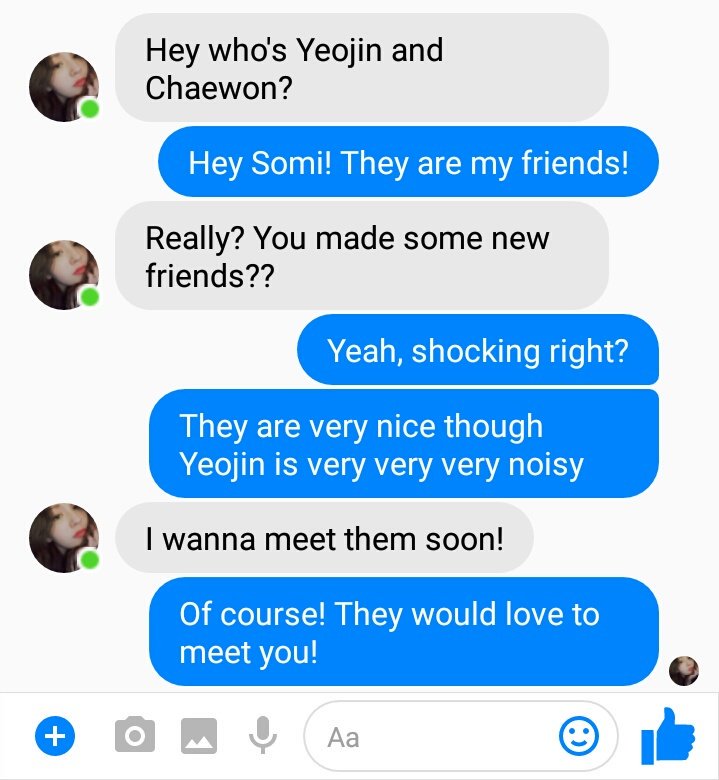Click the avatar next to 'Really? You made some new friends??'
This screenshot has width=719, height=780.
pos(64,275)
